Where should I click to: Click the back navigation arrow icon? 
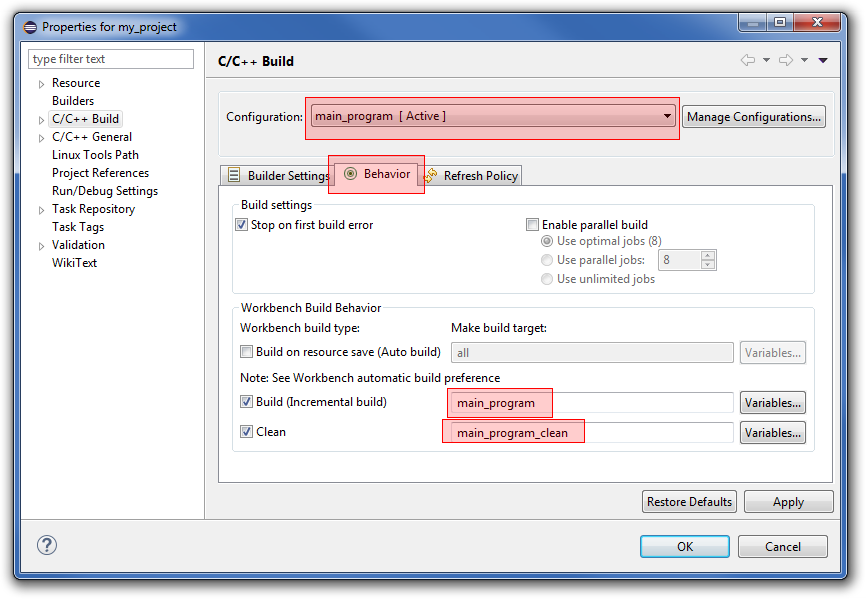coord(747,60)
